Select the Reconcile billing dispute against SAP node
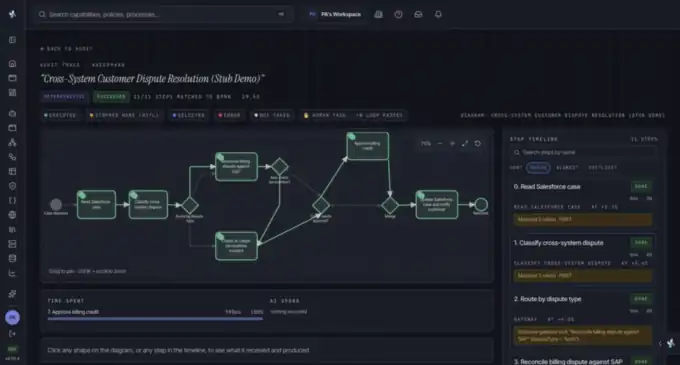 pos(236,167)
